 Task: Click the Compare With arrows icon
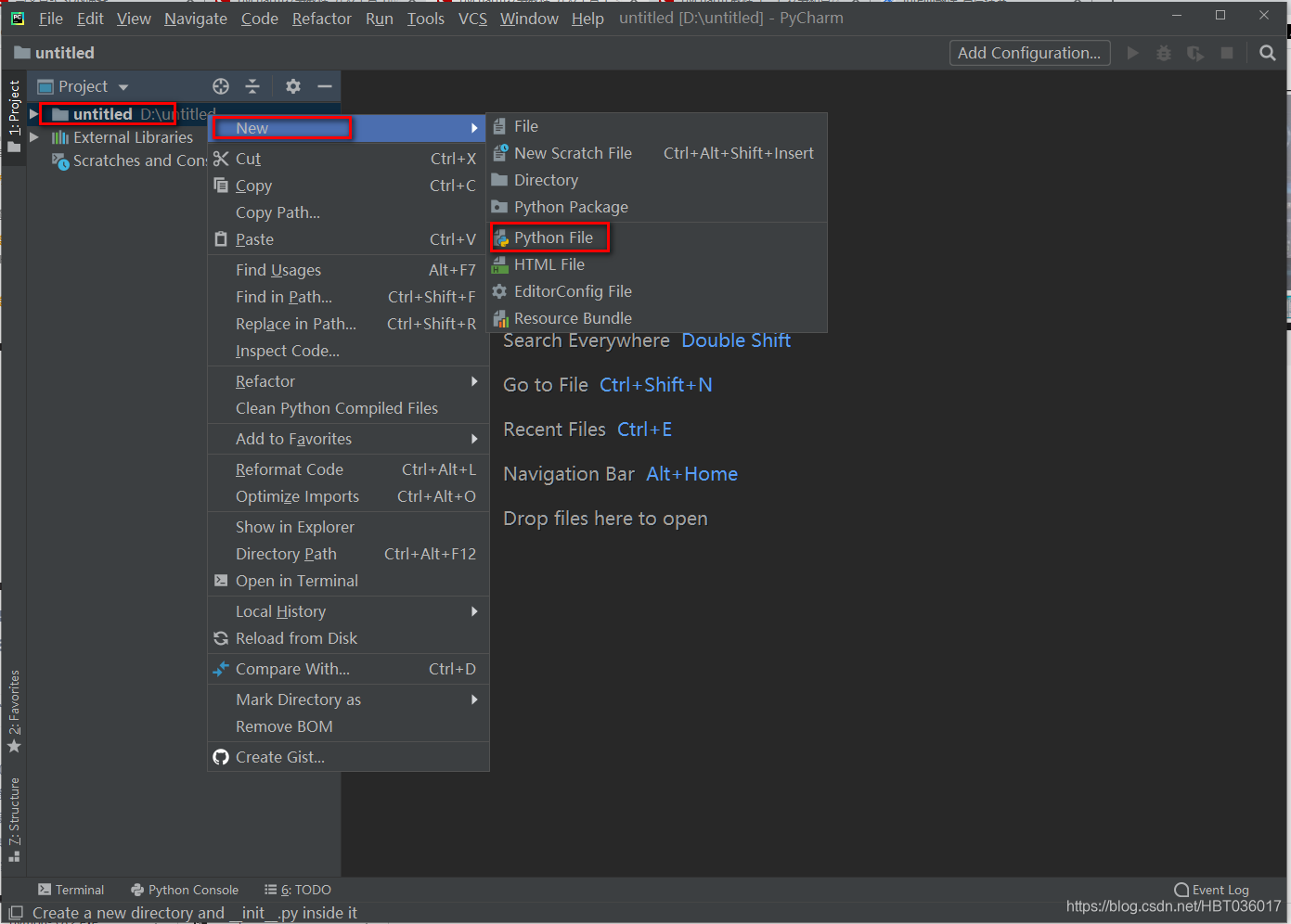[x=221, y=669]
